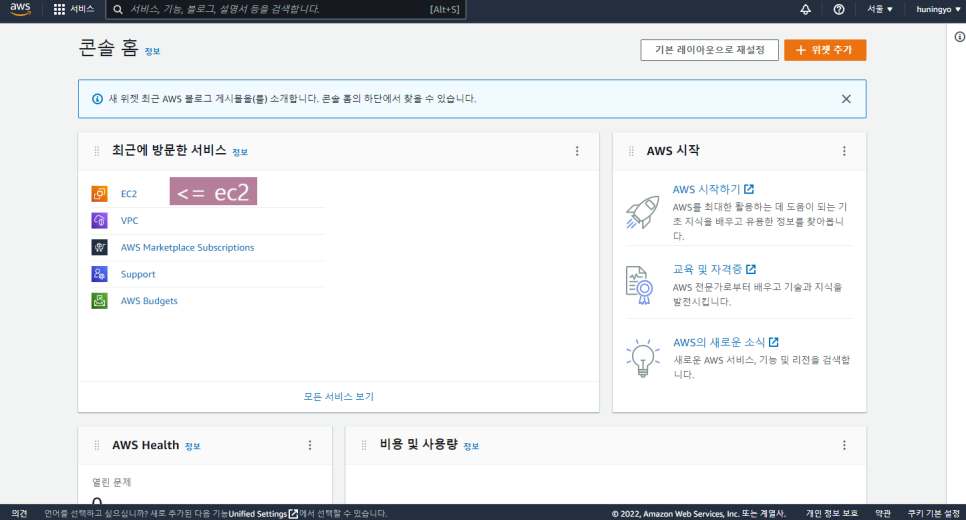Expand the 서울 region dropdown
The height and width of the screenshot is (520, 966).
point(880,9)
